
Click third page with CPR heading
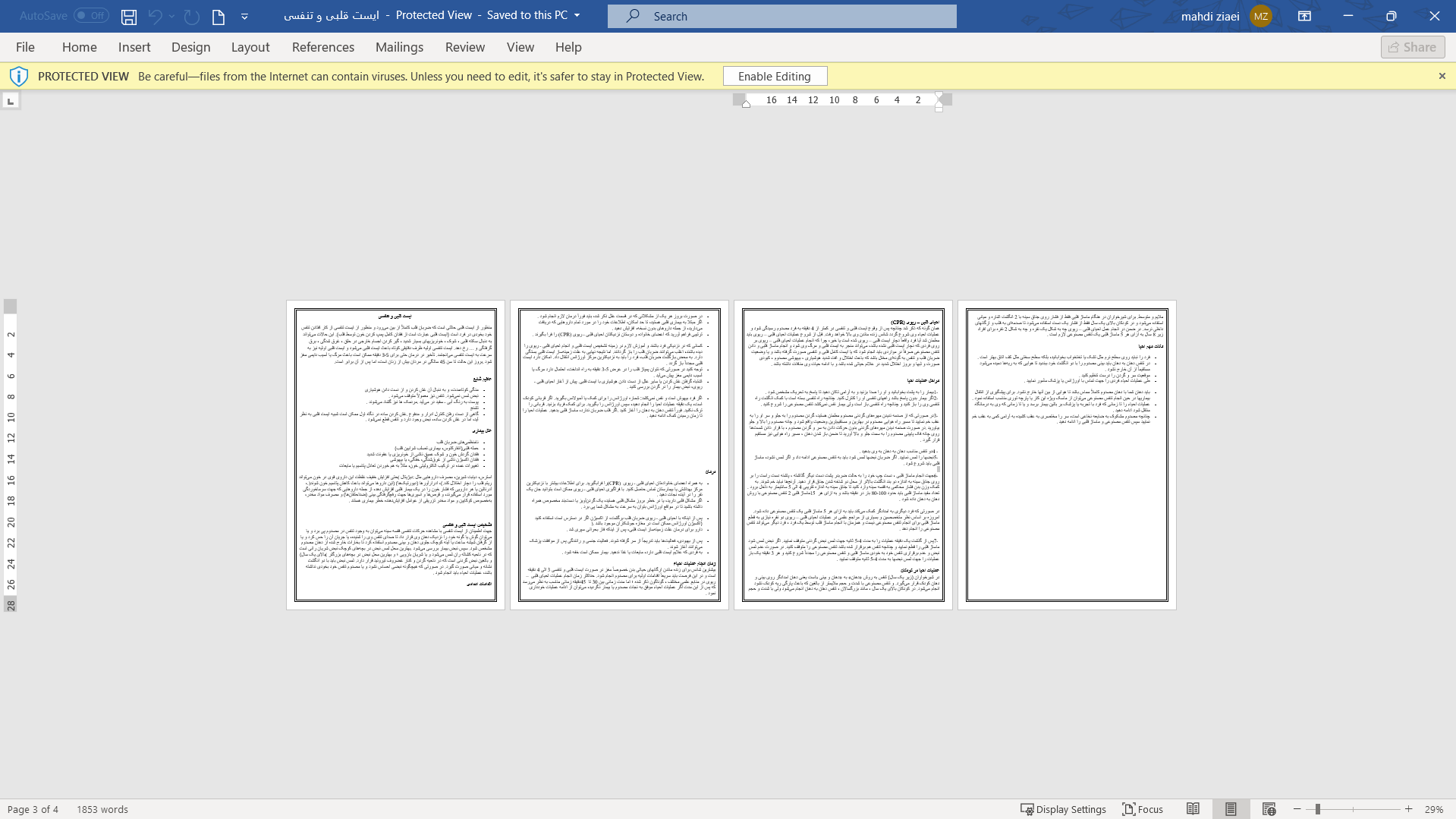(843, 455)
